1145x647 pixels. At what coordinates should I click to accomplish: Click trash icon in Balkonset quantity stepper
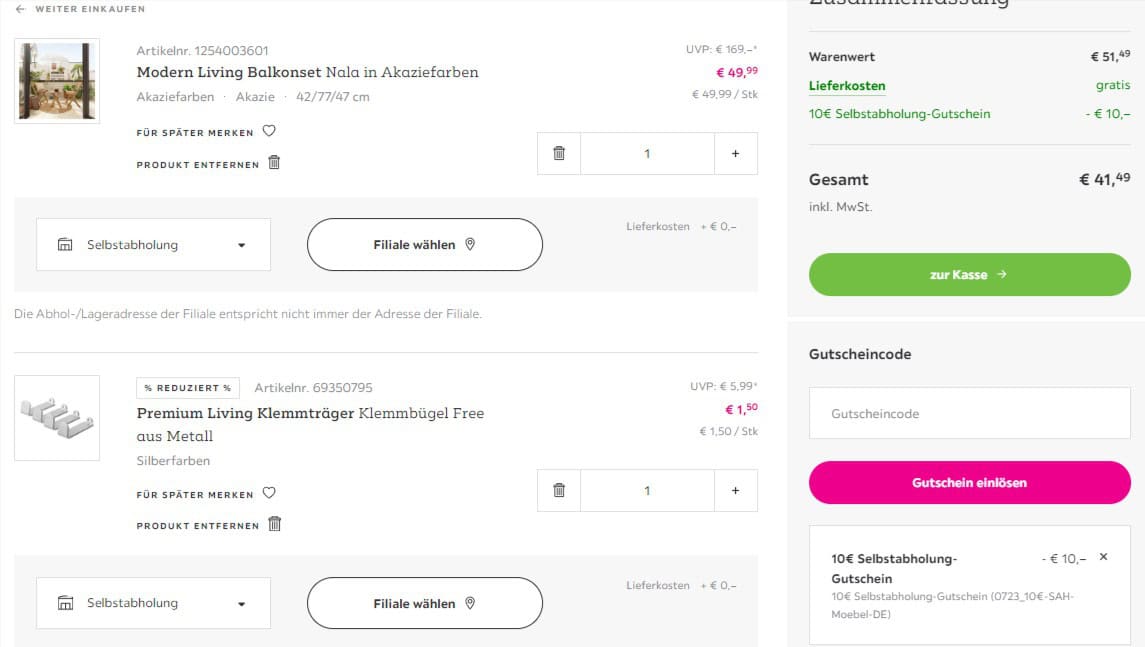pyautogui.click(x=559, y=153)
